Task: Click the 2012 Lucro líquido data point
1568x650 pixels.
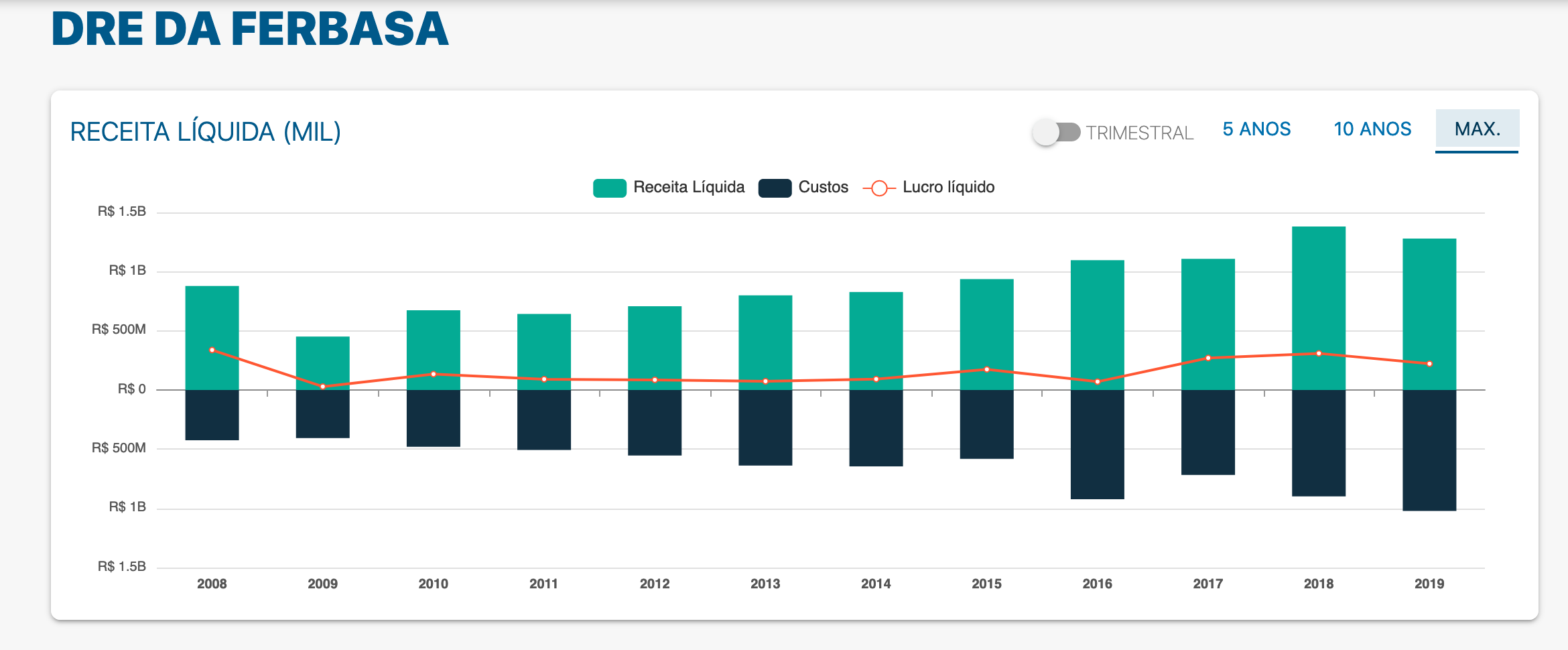Action: pos(655,380)
